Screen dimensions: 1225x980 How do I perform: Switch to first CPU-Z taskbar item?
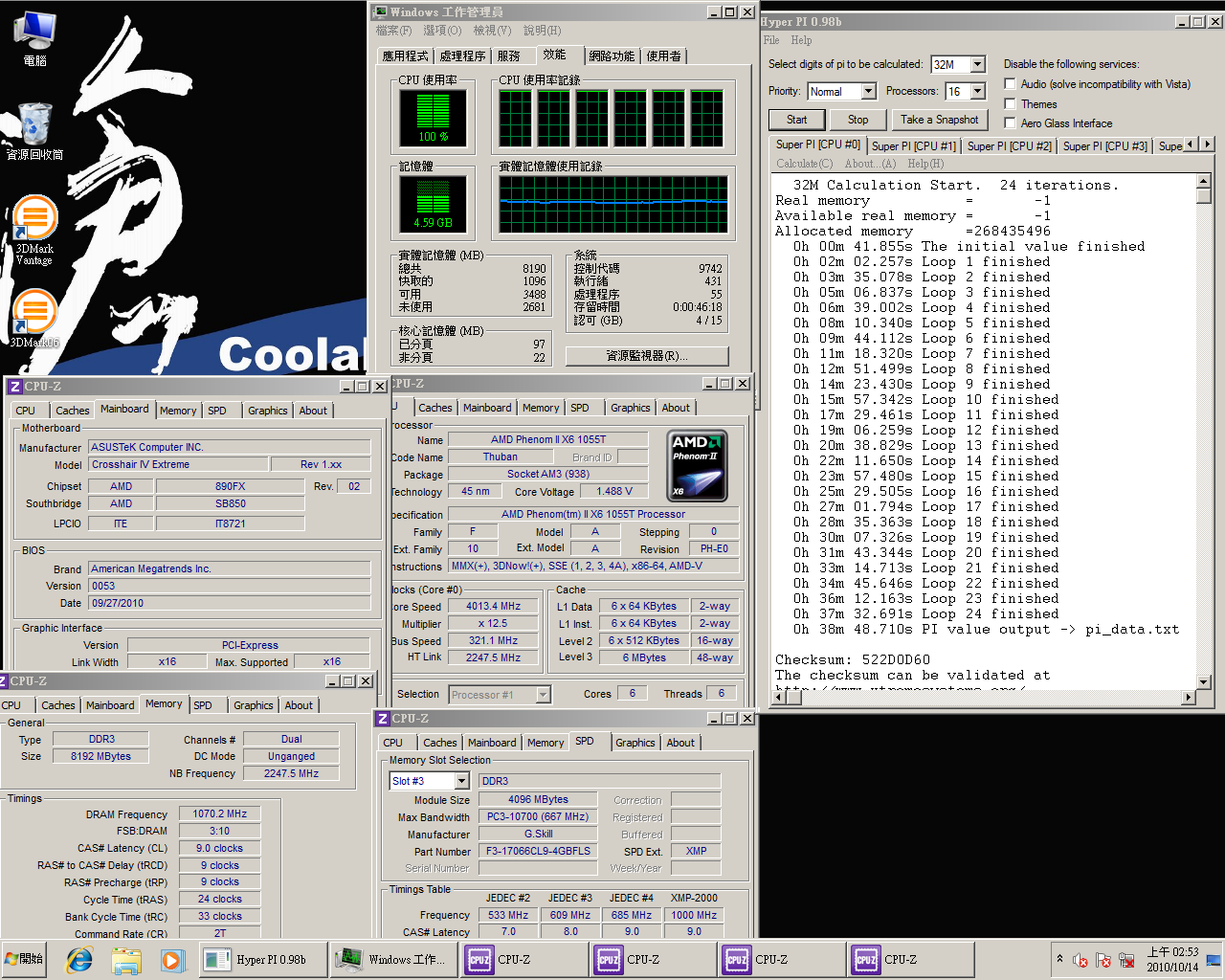tap(522, 959)
